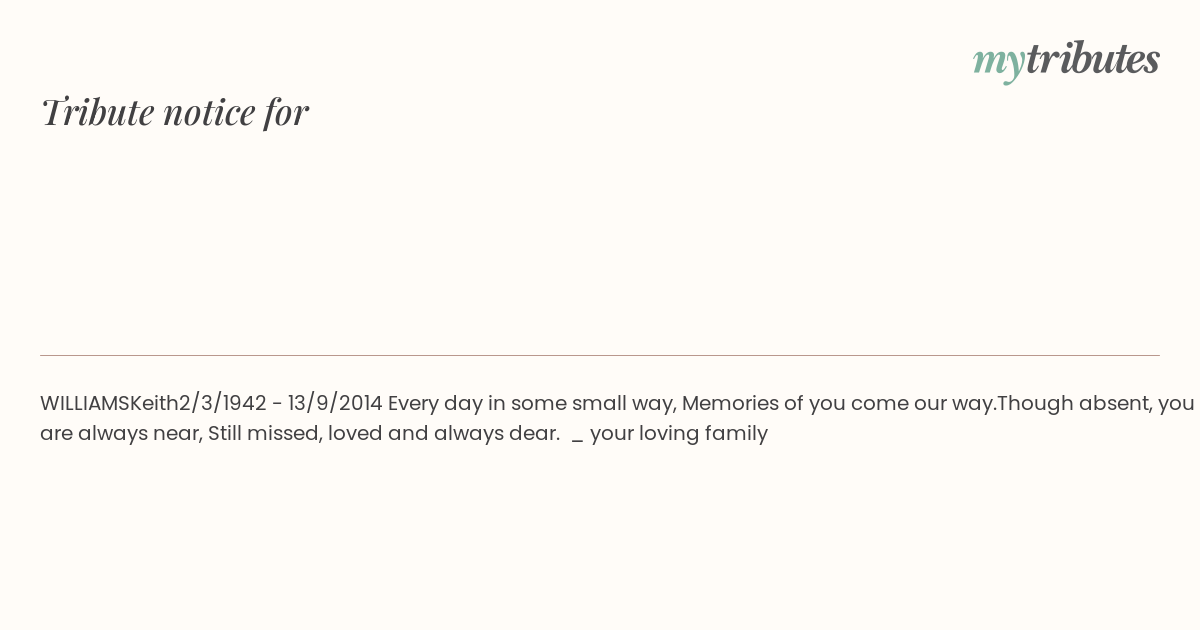Click the death date 13/9/2014
Screen dimensions: 1200x630
coord(335,403)
